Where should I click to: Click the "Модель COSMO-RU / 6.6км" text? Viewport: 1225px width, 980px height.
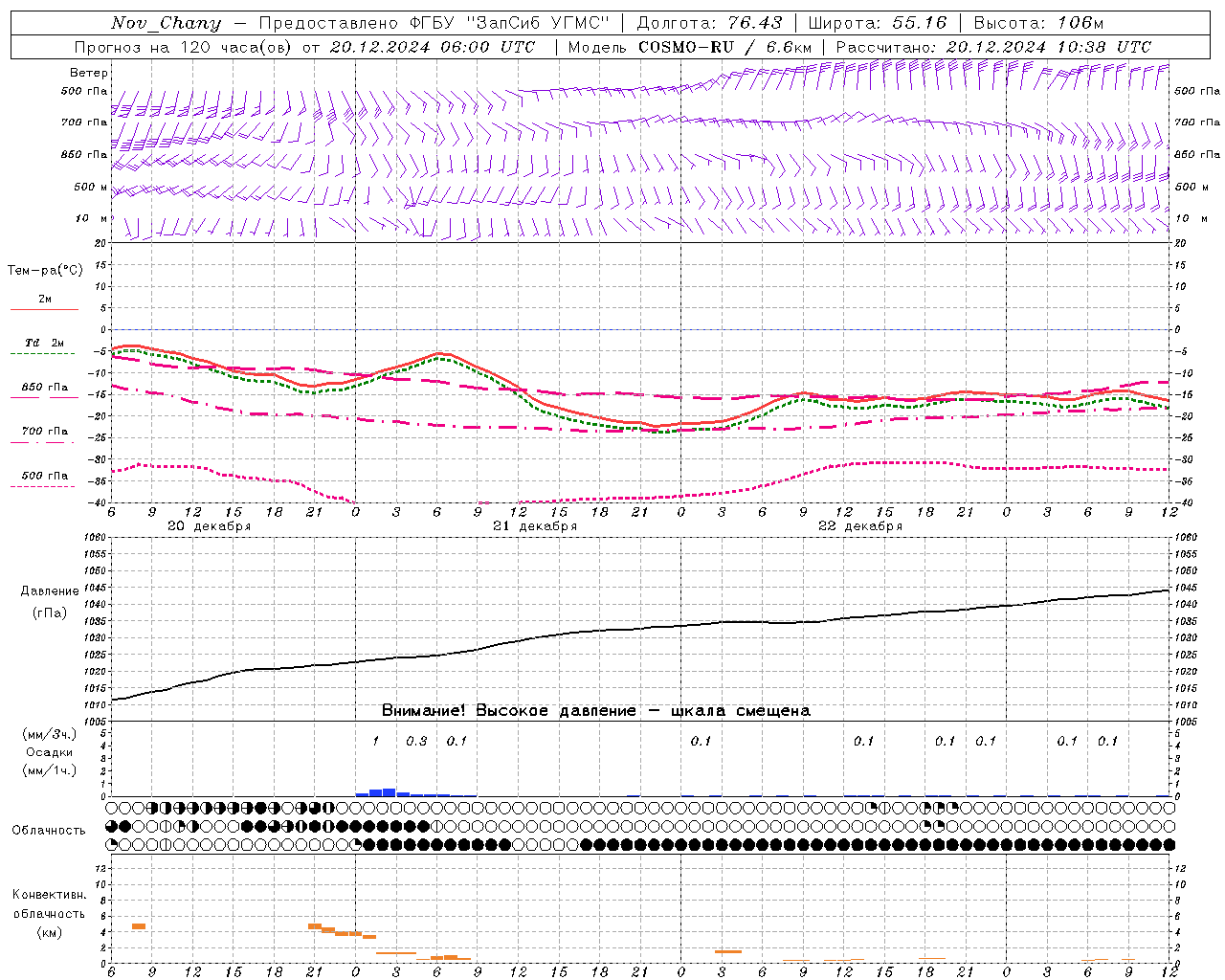pos(690,47)
